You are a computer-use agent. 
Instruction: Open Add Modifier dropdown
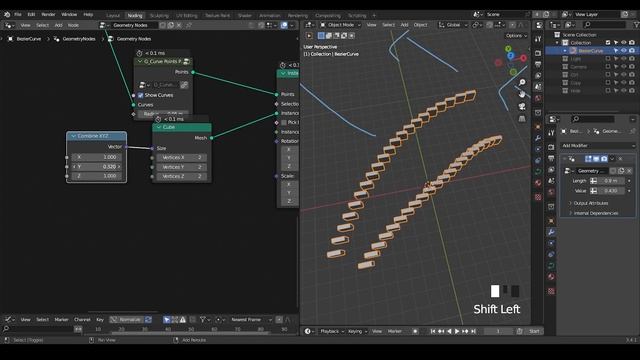coord(598,146)
